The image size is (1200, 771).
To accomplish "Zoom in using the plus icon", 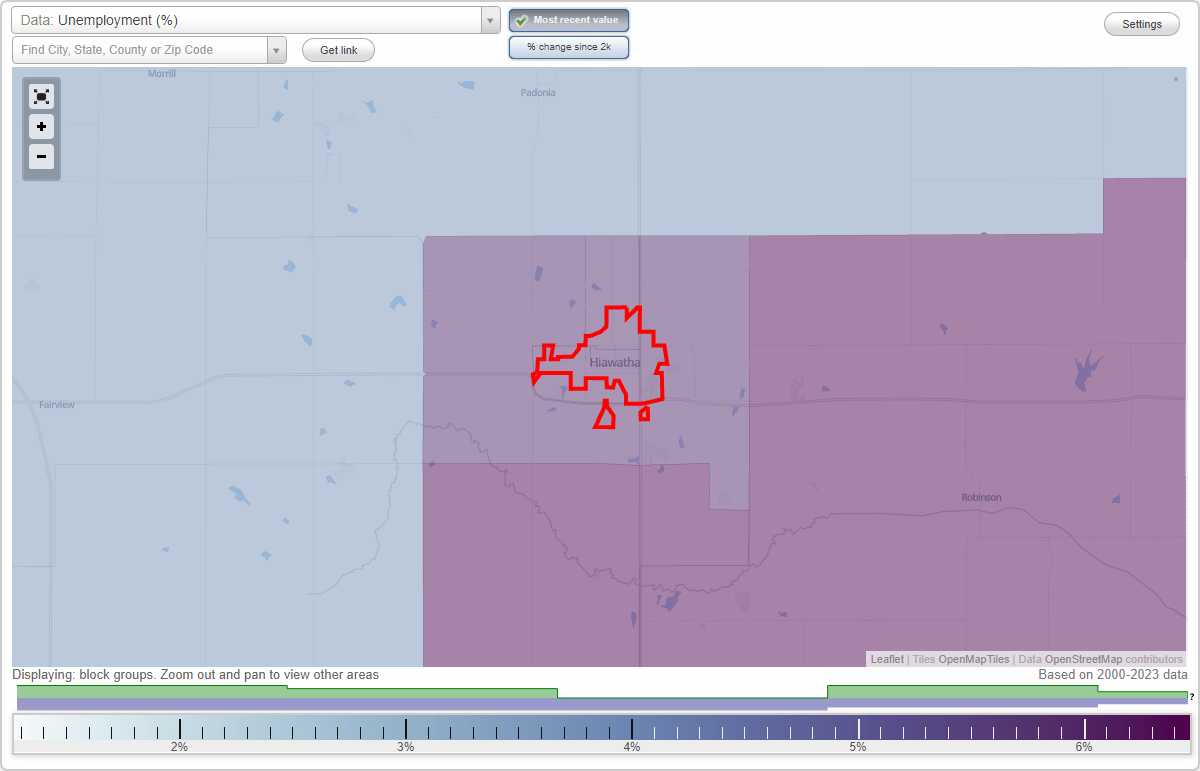I will [x=41, y=127].
